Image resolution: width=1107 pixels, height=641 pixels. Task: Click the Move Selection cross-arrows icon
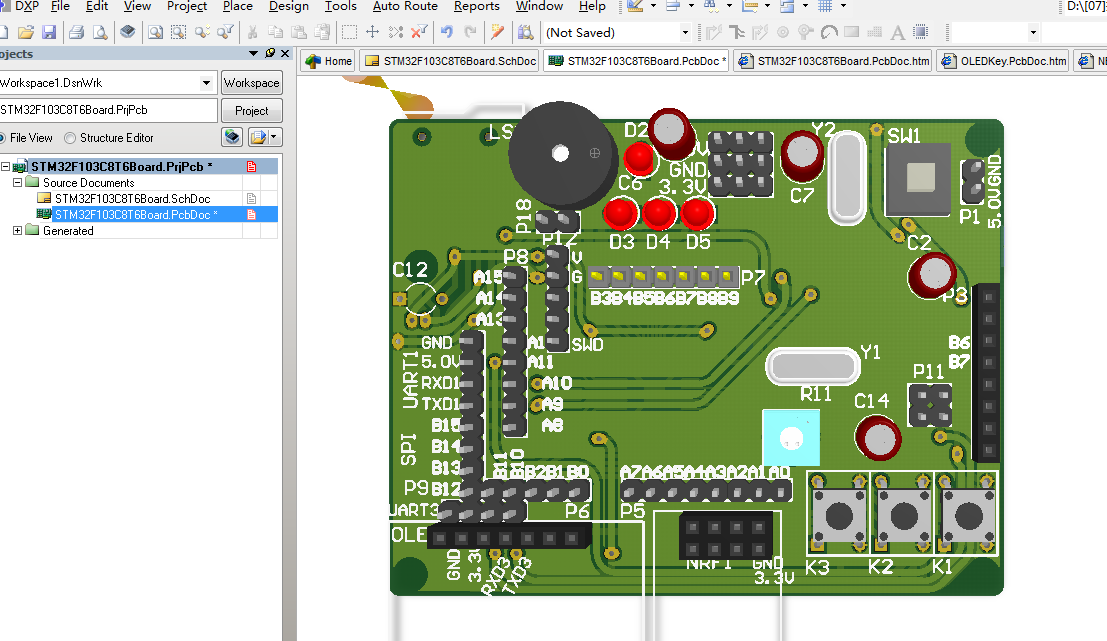[x=373, y=32]
